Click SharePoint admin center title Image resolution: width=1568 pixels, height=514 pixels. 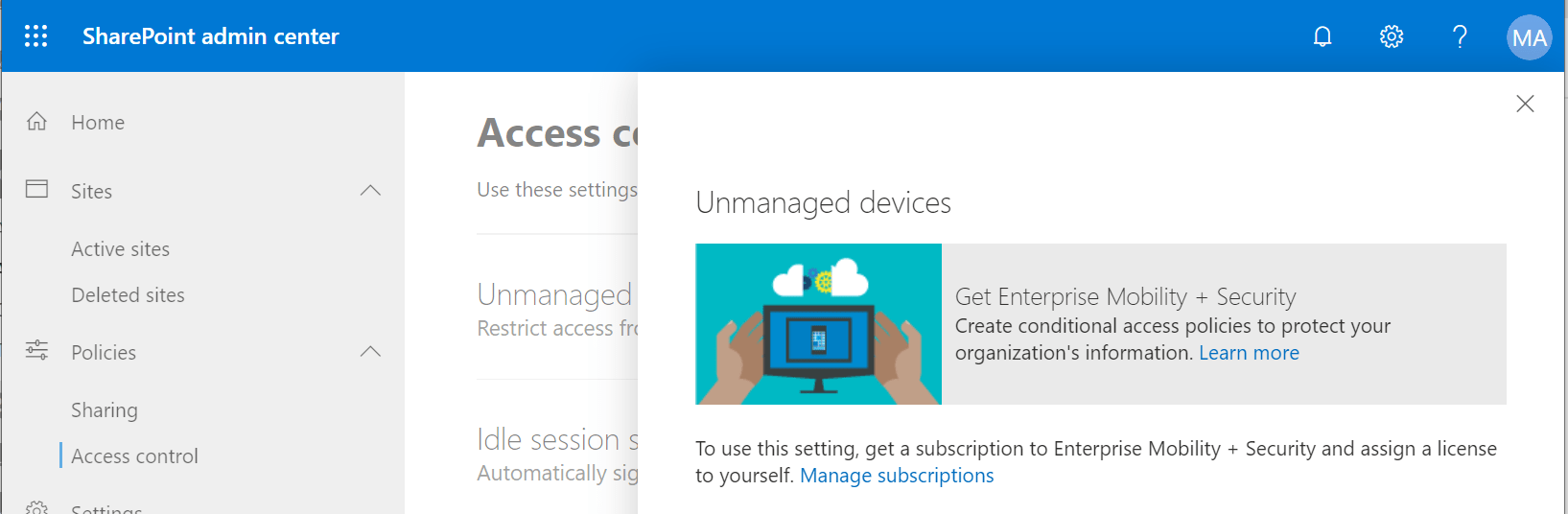pos(210,36)
